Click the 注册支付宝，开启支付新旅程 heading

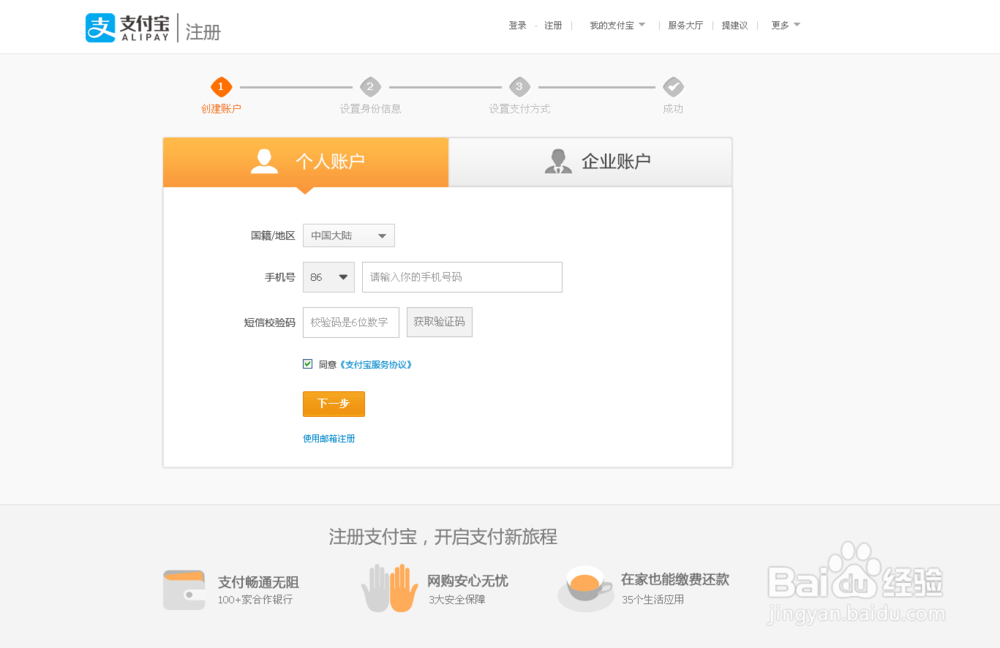tap(443, 537)
